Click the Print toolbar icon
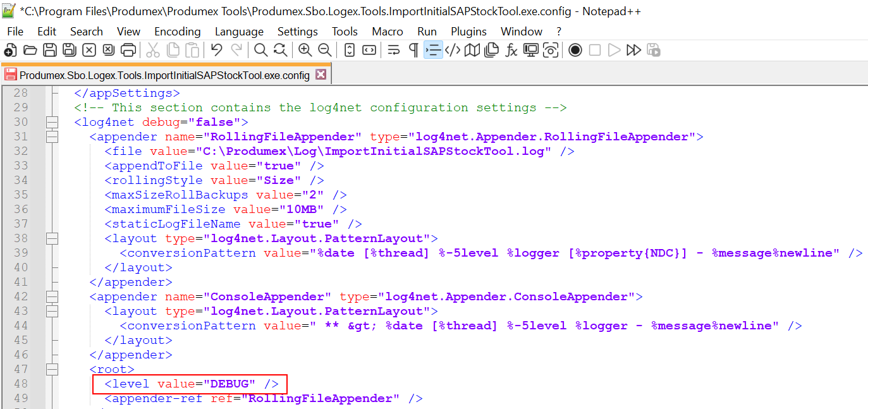The height and width of the screenshot is (411, 873). point(128,51)
